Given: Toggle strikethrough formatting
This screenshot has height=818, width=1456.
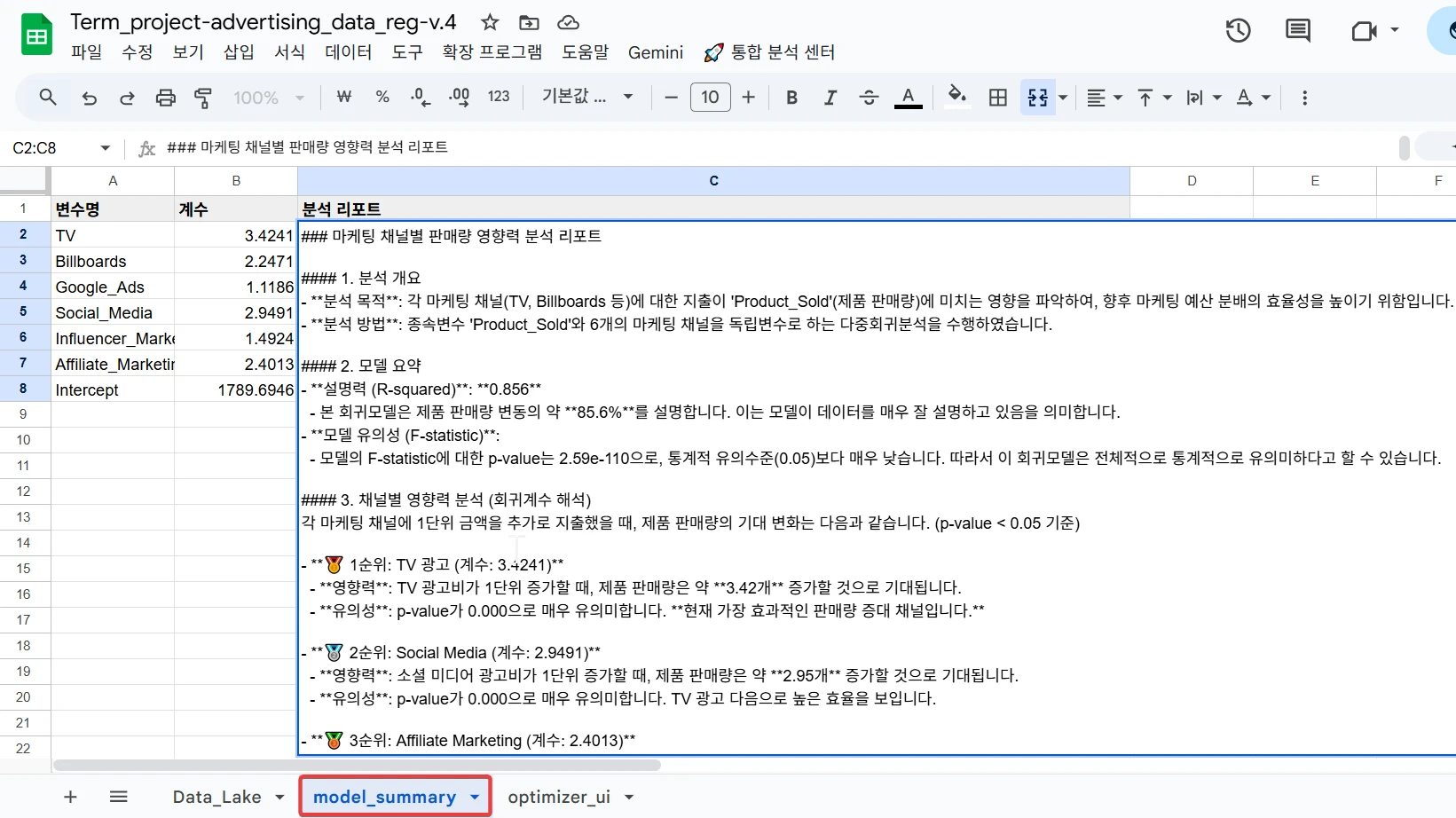Looking at the screenshot, I should pos(869,98).
